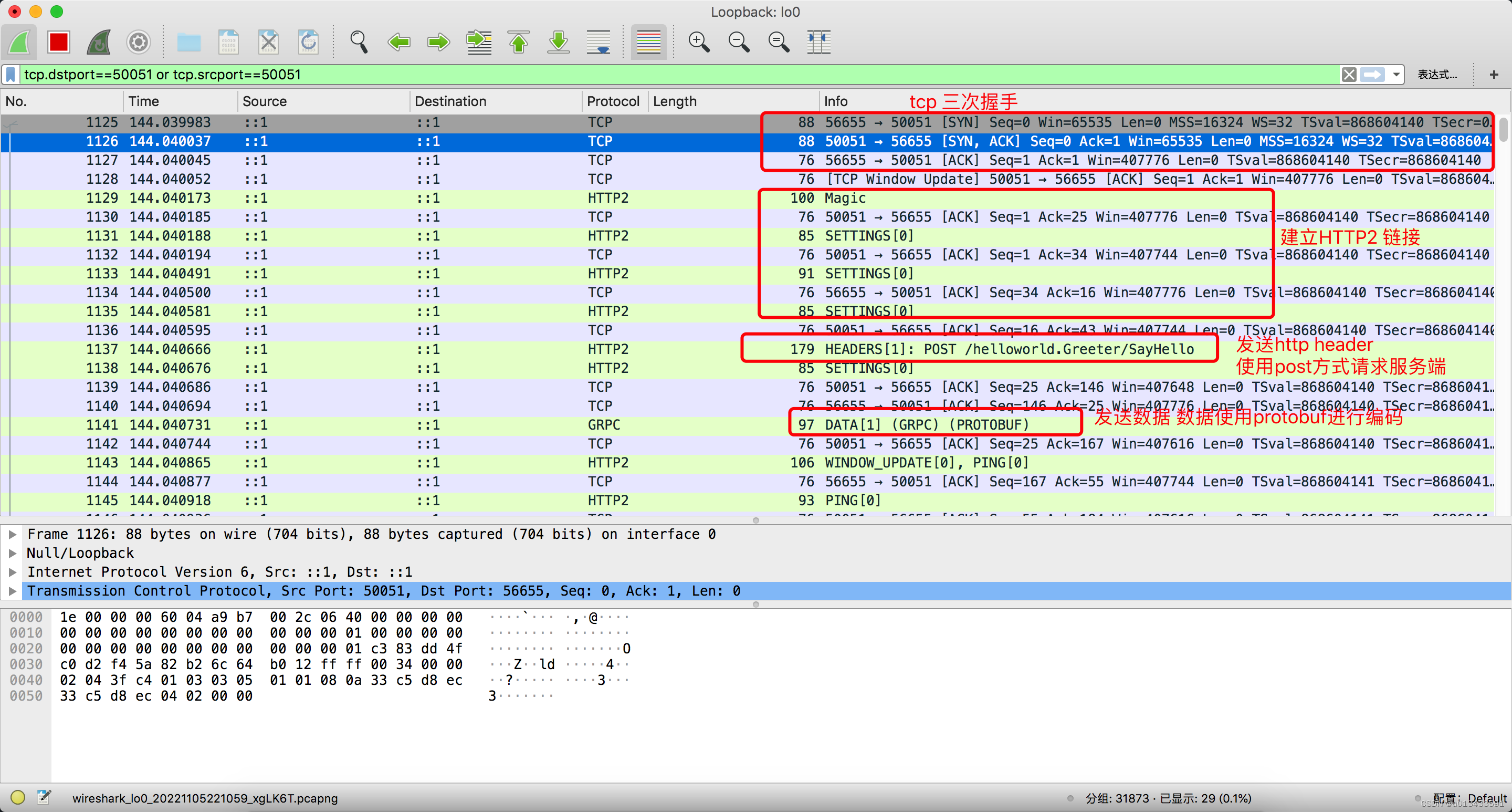Jump to the first packet
The image size is (1512, 812).
[x=518, y=42]
